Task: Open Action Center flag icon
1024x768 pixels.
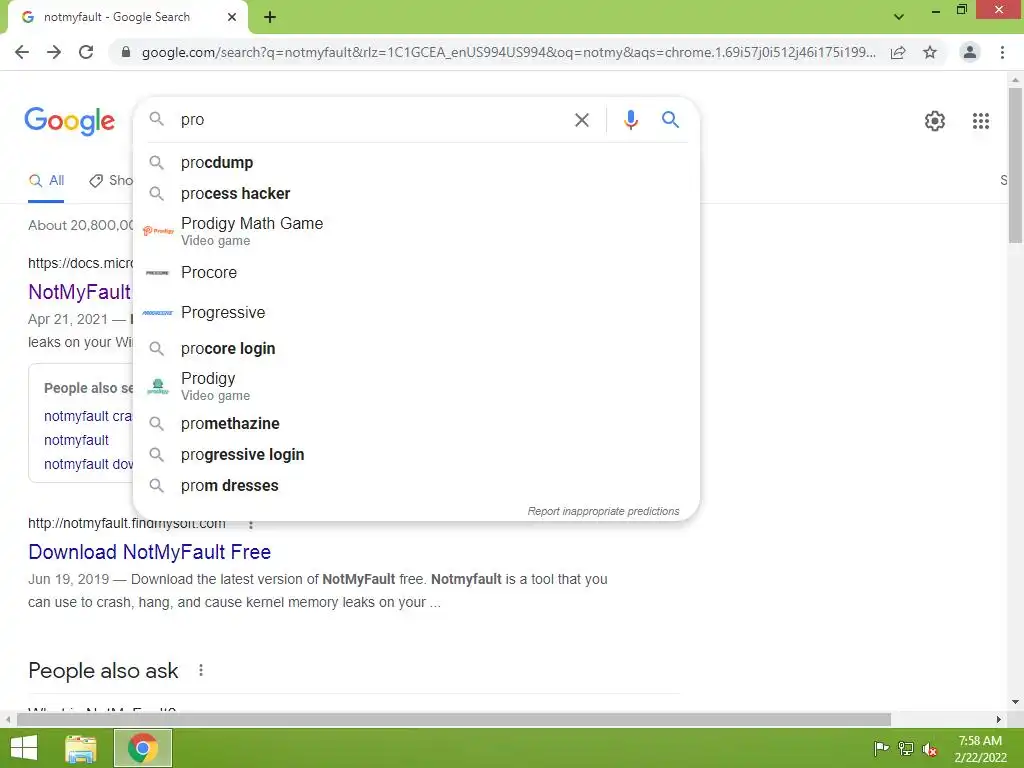Action: point(880,748)
